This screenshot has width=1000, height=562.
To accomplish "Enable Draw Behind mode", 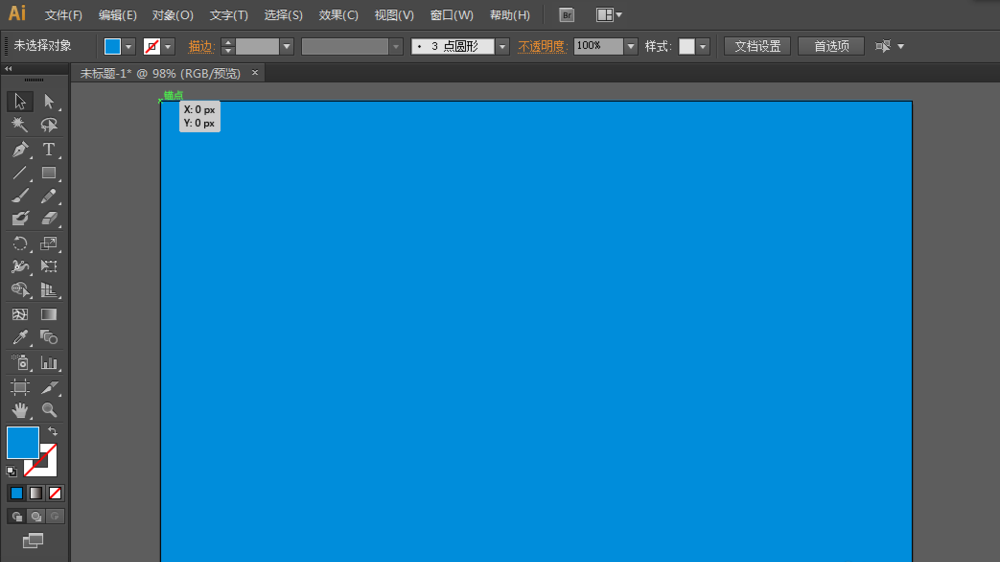I will 36,516.
